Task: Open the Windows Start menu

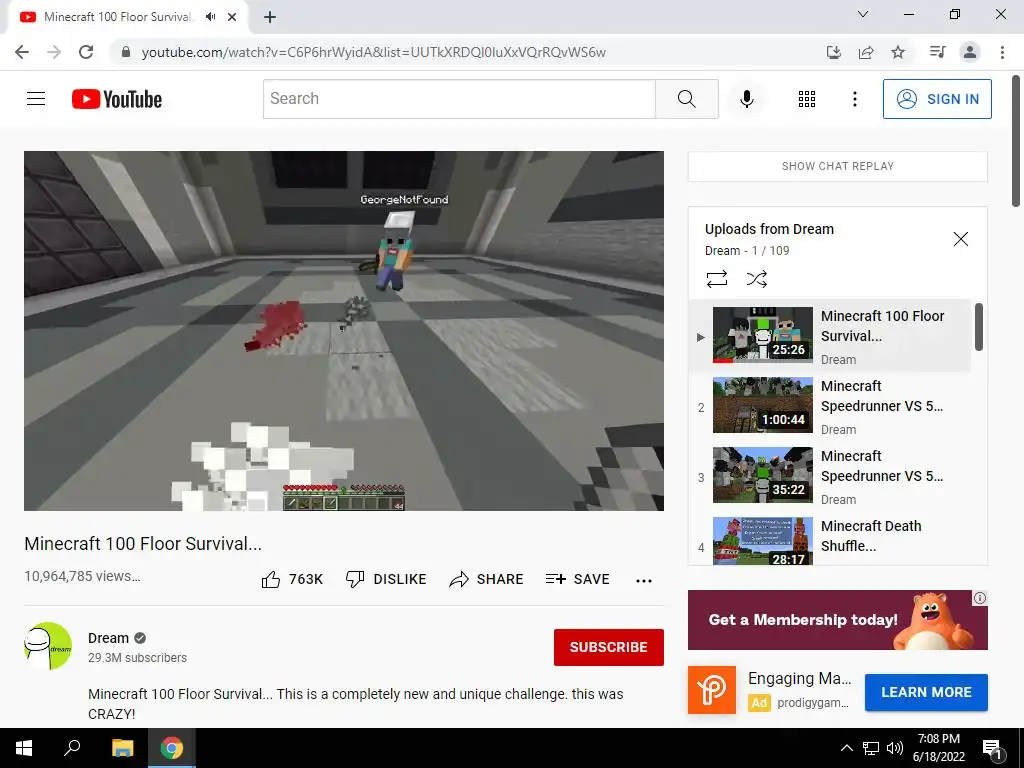Action: tap(24, 748)
